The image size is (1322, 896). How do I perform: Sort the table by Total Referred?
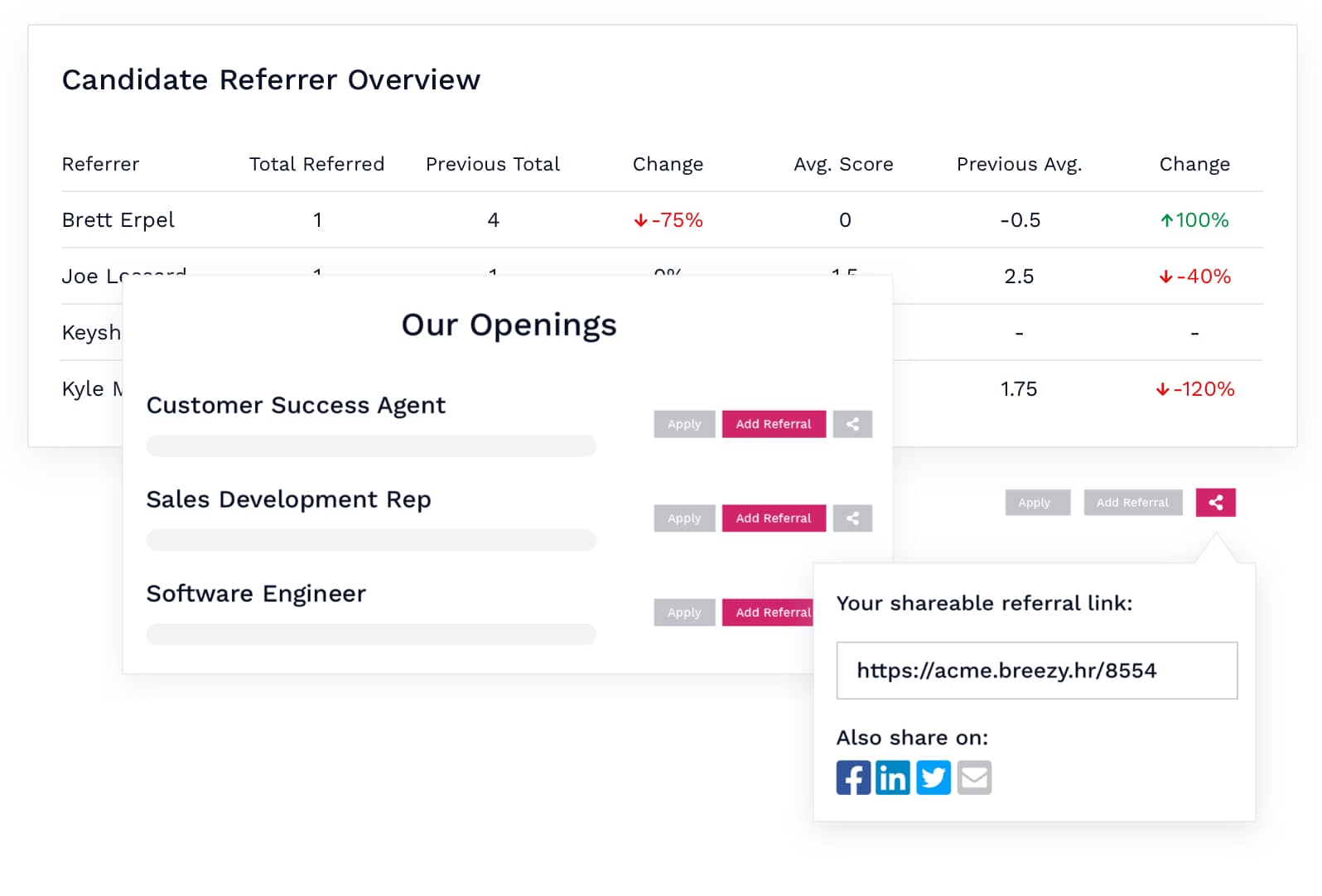[x=317, y=164]
